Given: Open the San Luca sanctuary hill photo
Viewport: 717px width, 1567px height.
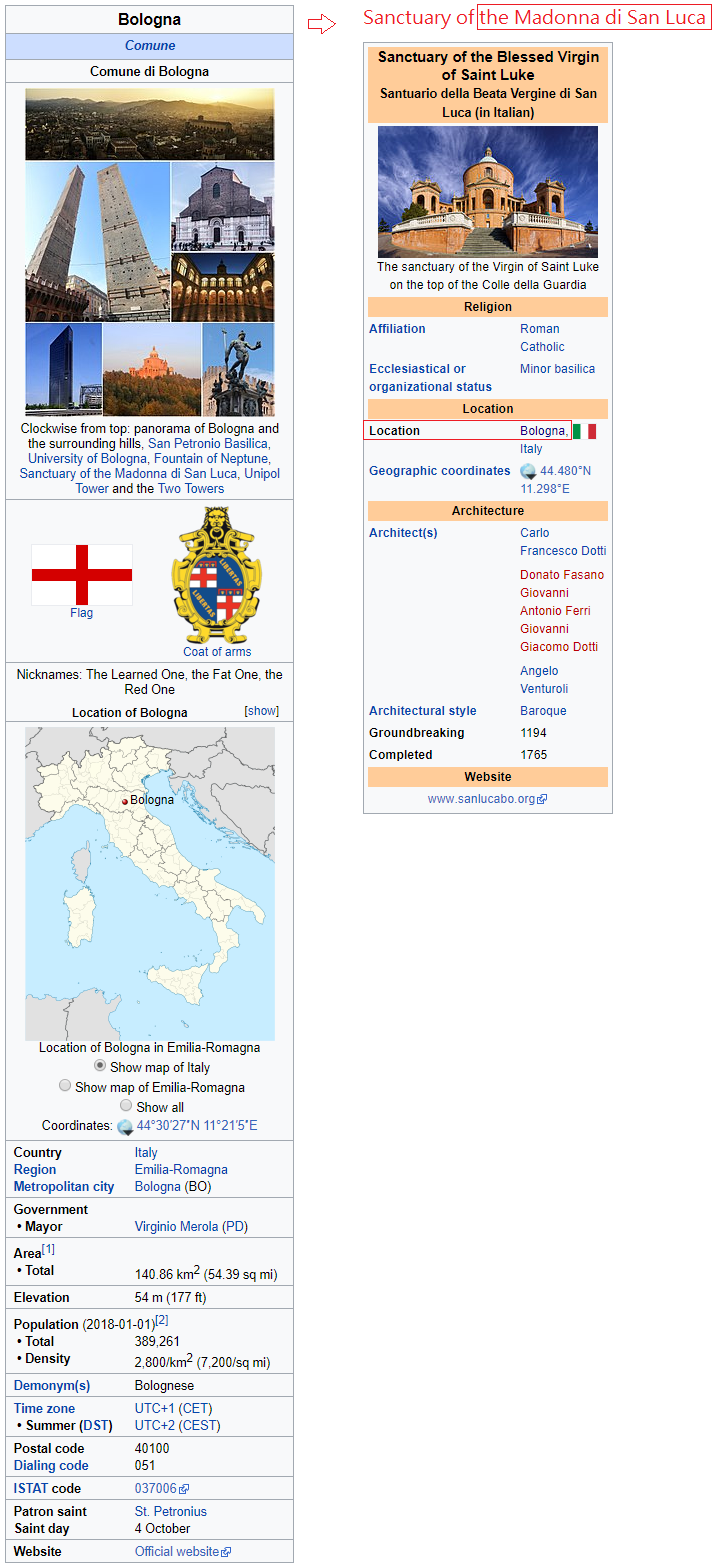Looking at the screenshot, I should pyautogui.click(x=152, y=369).
